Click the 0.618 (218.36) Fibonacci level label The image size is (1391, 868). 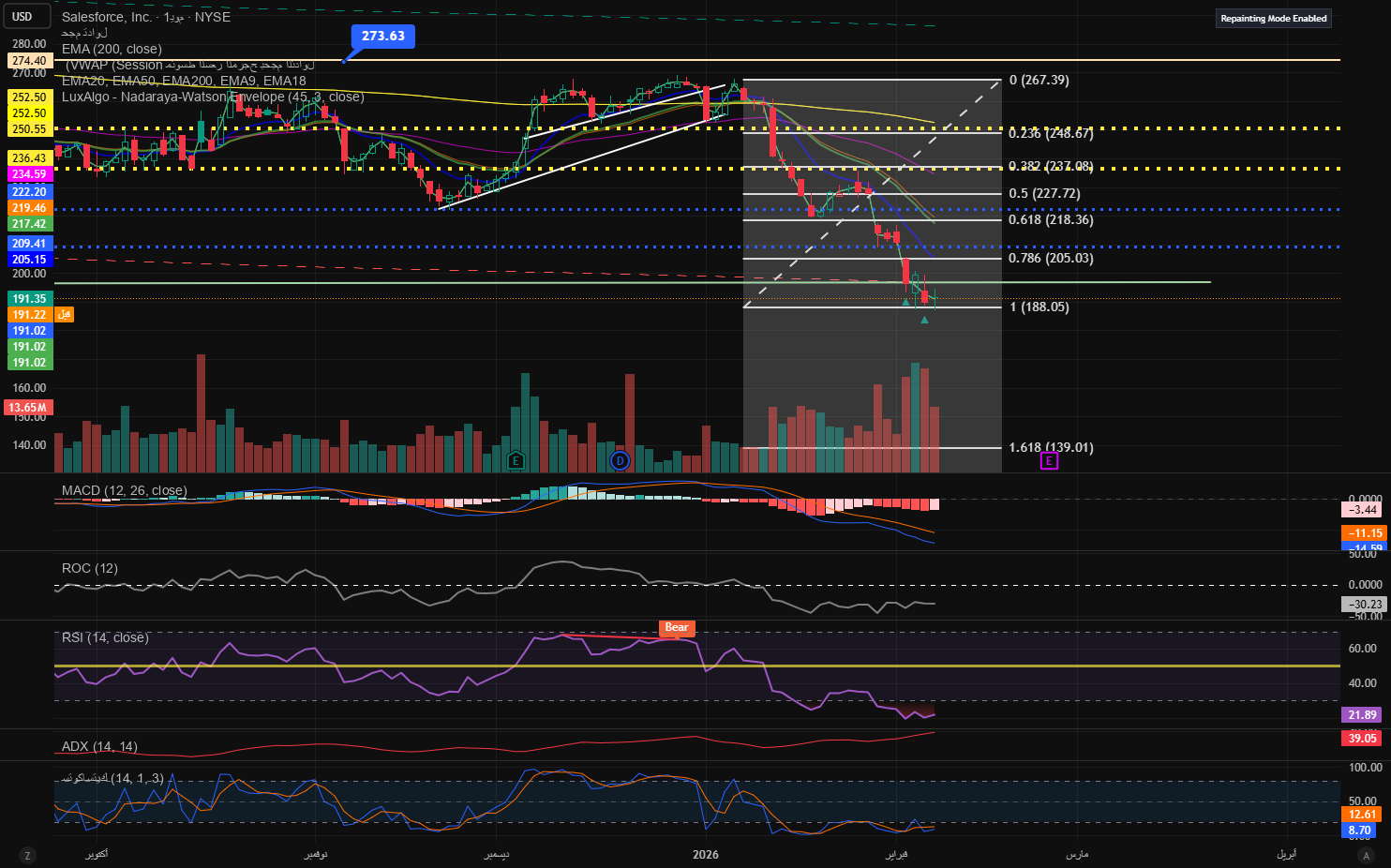(1051, 220)
